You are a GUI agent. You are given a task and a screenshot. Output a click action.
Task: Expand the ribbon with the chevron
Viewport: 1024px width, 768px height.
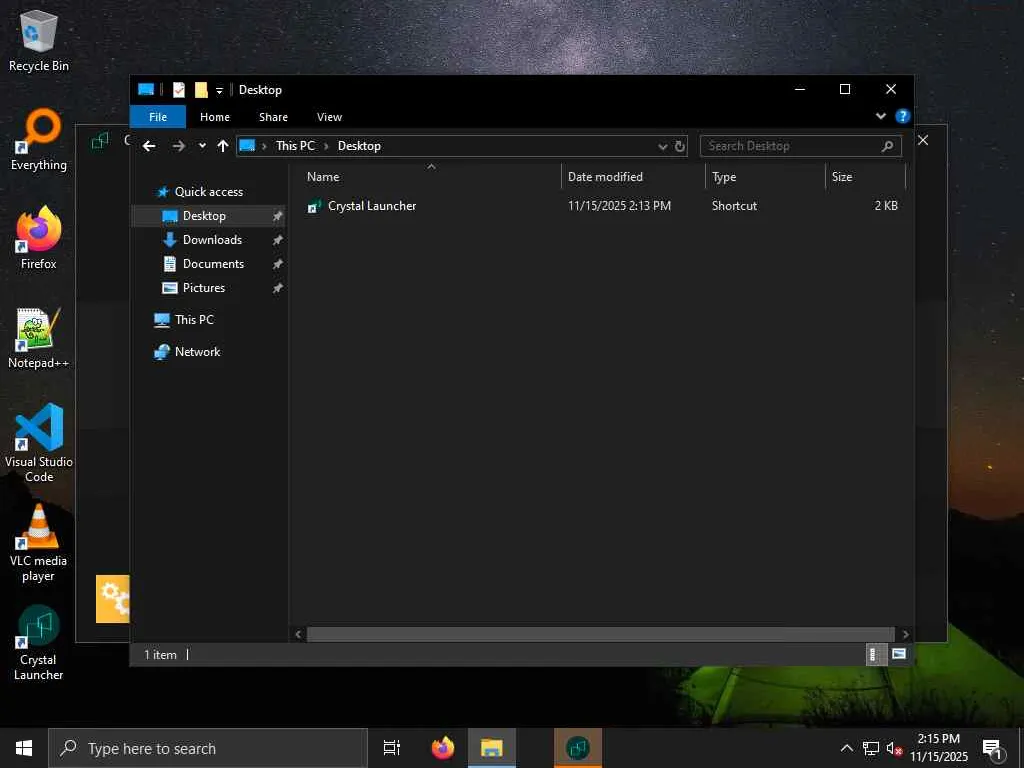click(880, 116)
